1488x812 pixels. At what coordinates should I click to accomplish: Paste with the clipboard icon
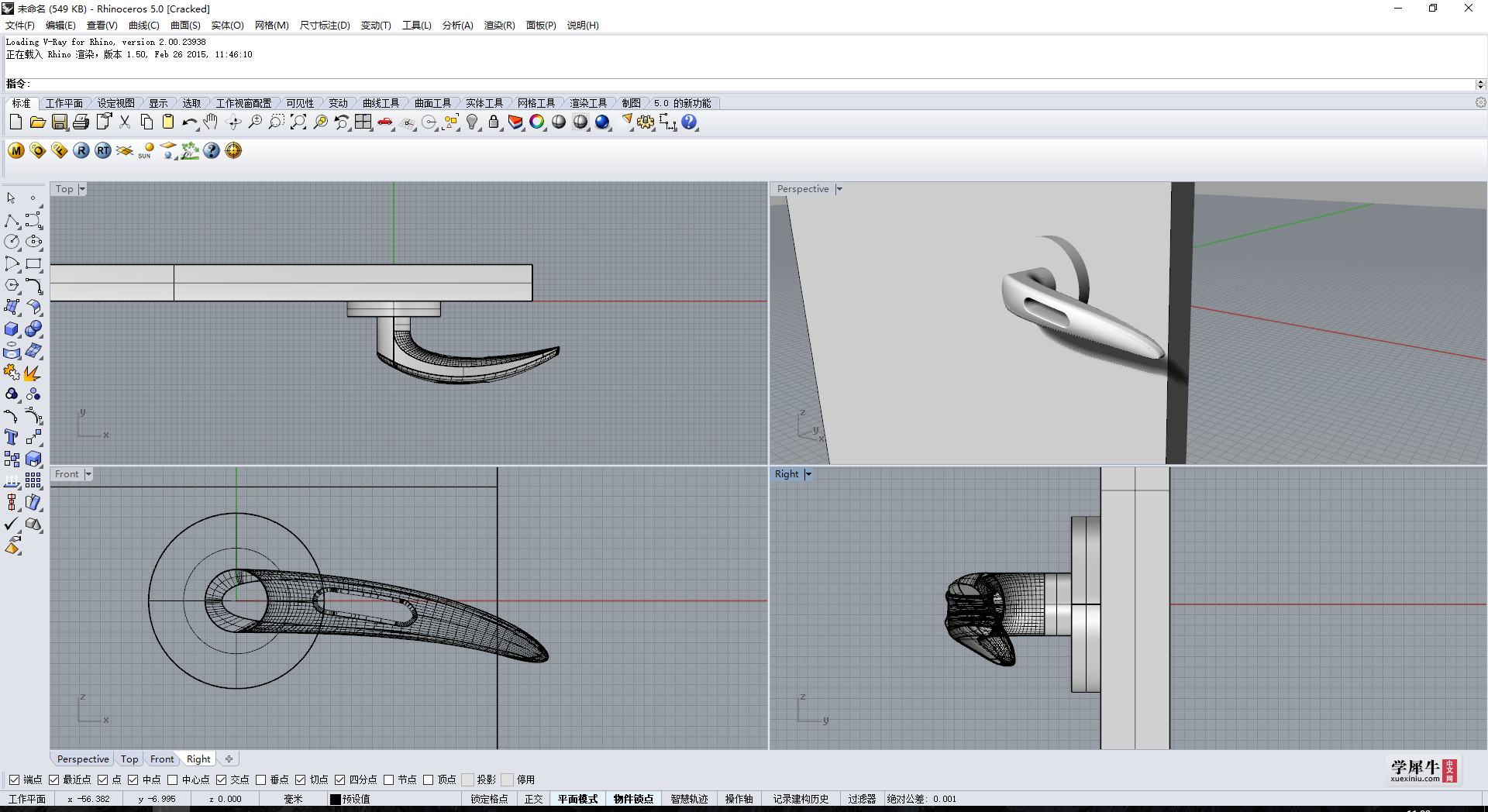point(168,122)
